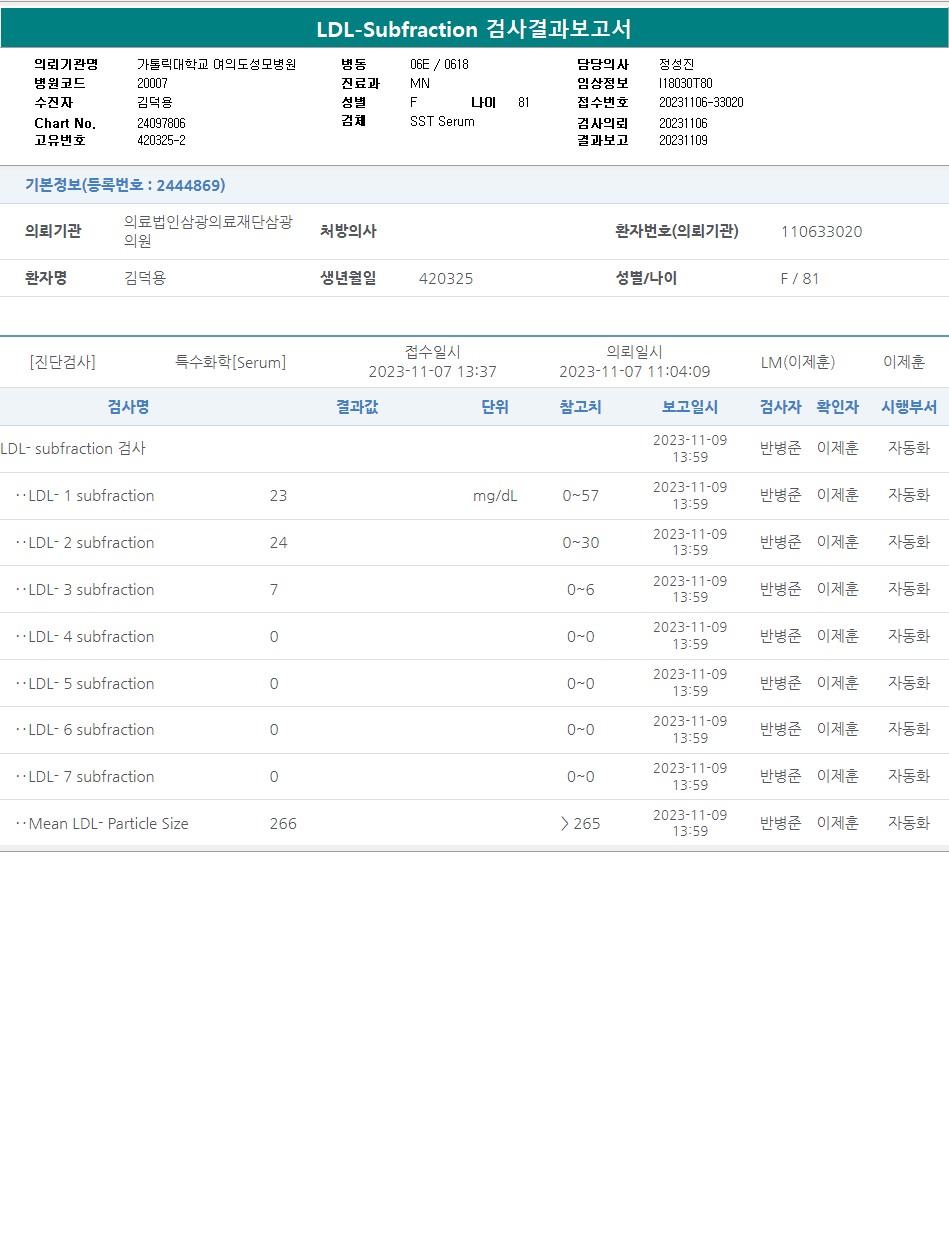
Task: Click the mg/dL unit cell
Action: tap(495, 496)
